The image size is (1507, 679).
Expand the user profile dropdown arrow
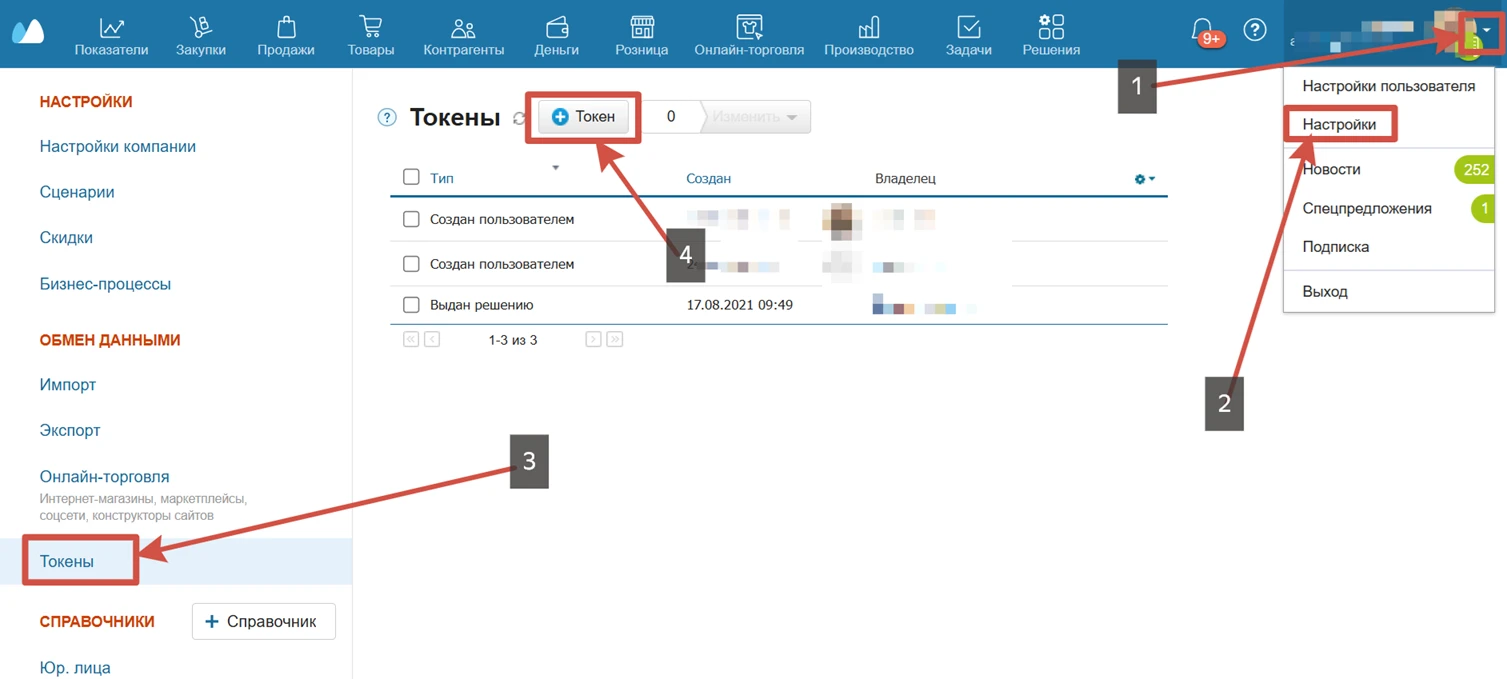(1486, 31)
